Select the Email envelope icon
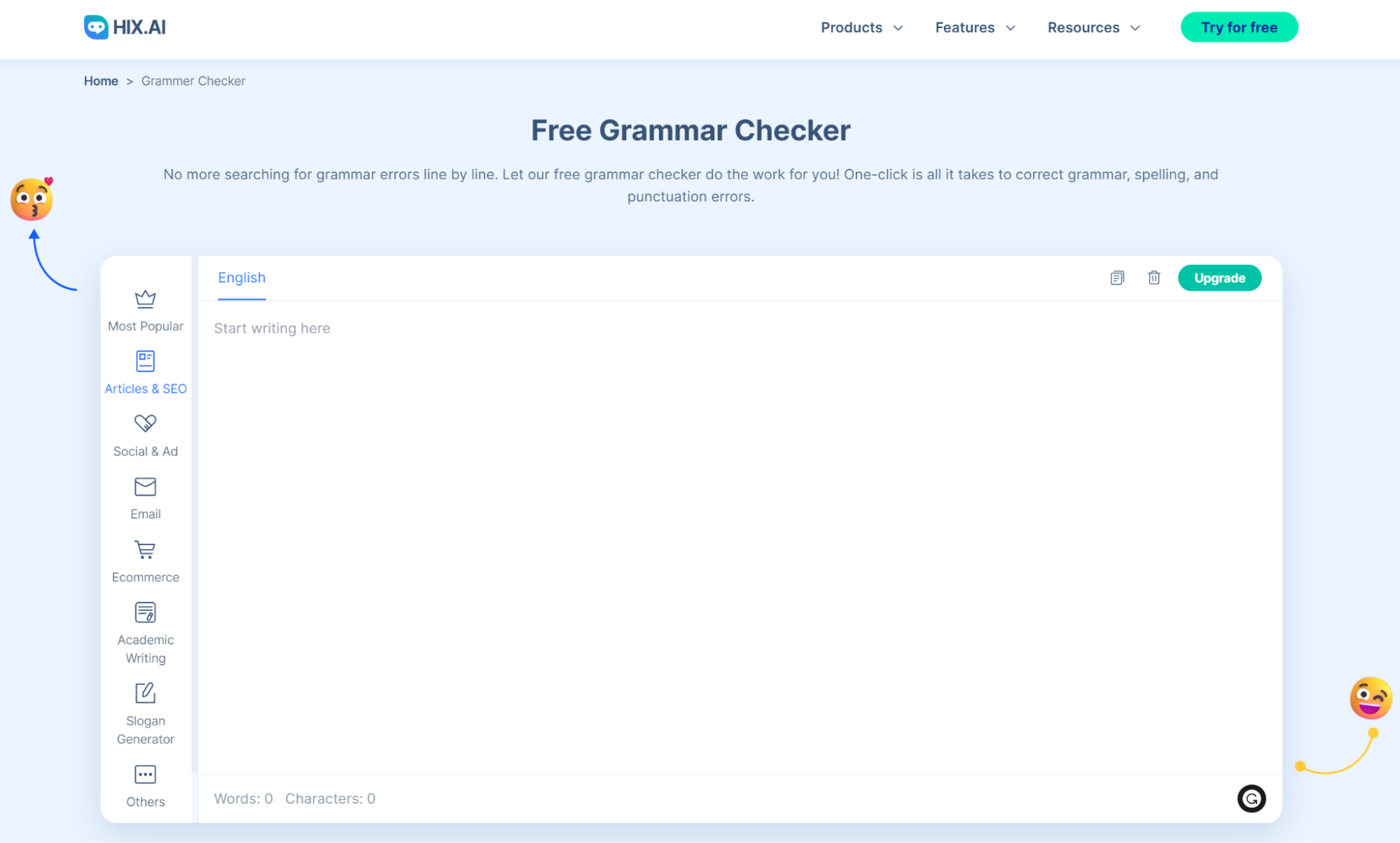 coord(146,487)
